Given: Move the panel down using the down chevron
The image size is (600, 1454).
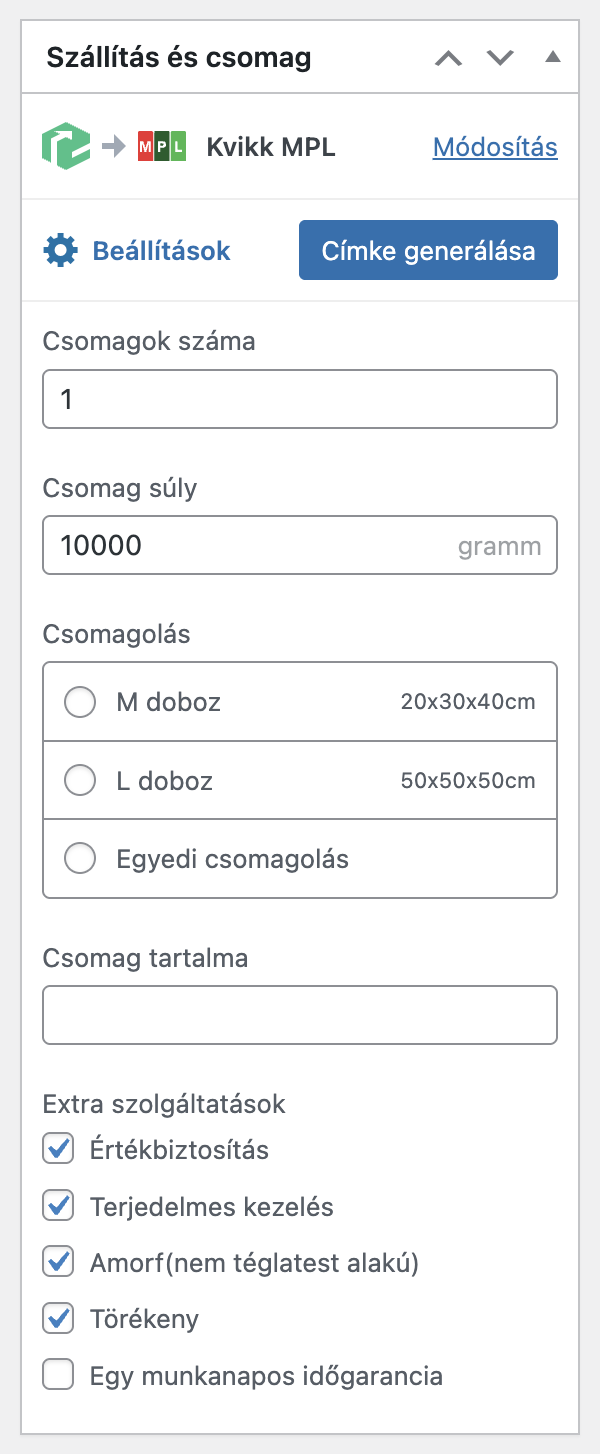Looking at the screenshot, I should tap(500, 57).
